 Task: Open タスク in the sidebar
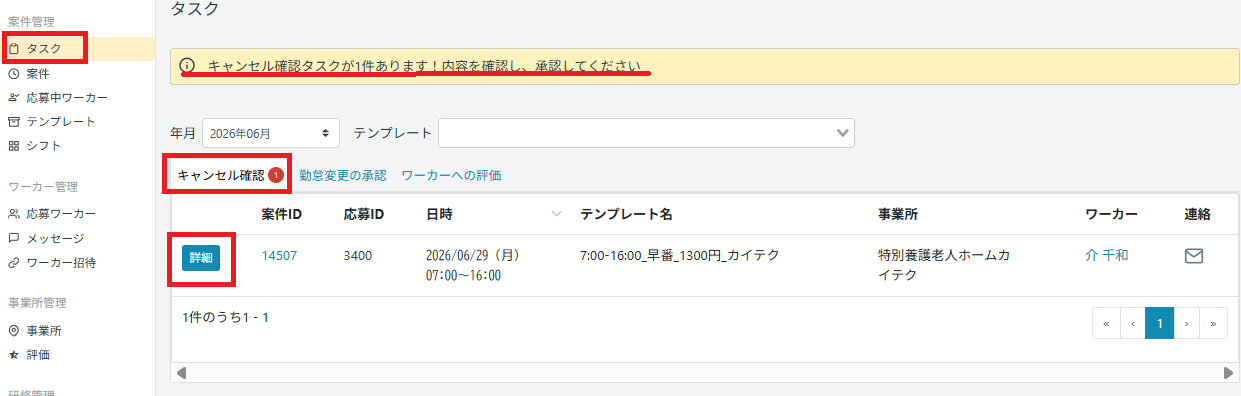(77, 48)
